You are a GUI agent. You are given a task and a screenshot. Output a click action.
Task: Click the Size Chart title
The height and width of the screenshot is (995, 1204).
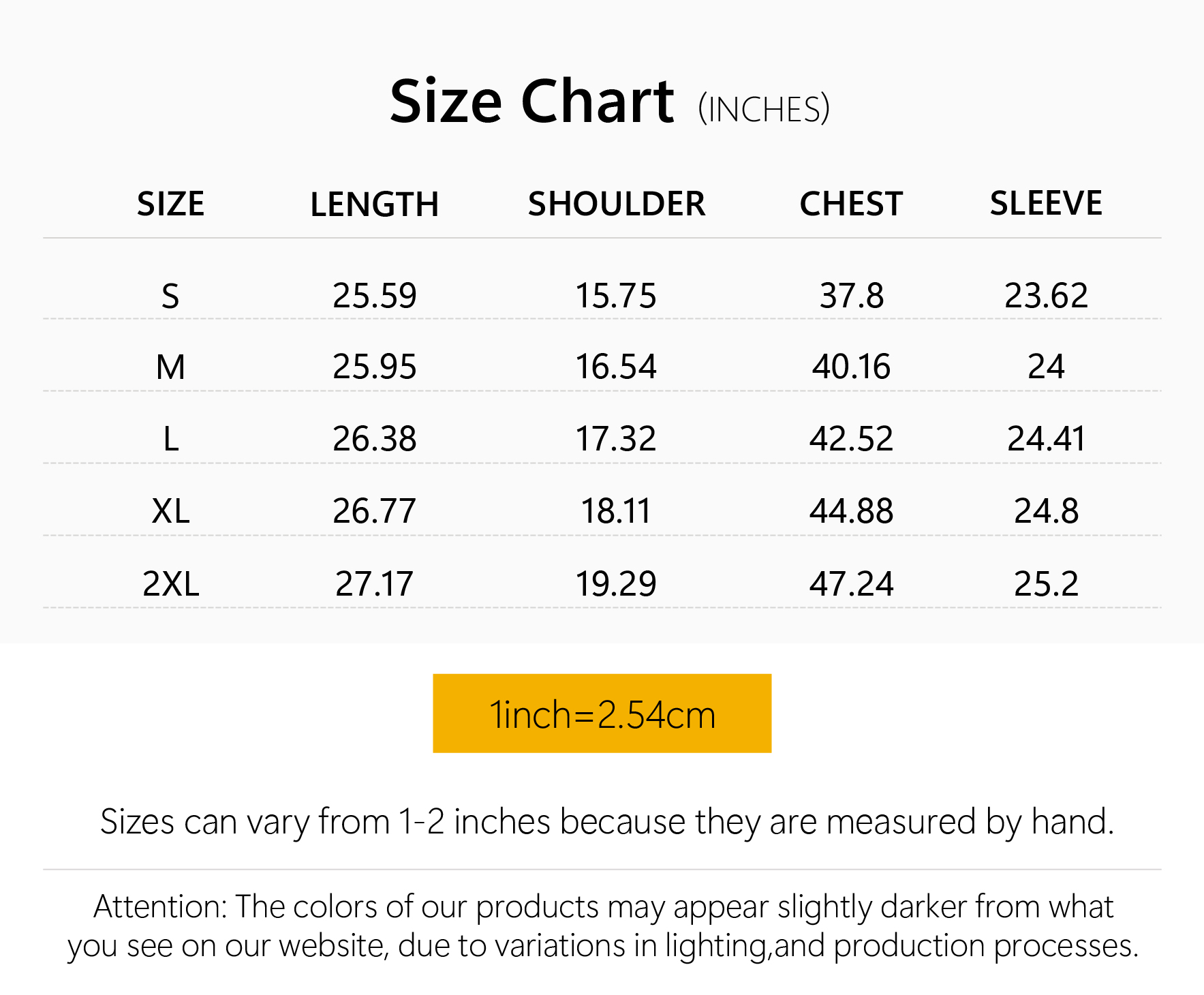click(x=531, y=102)
